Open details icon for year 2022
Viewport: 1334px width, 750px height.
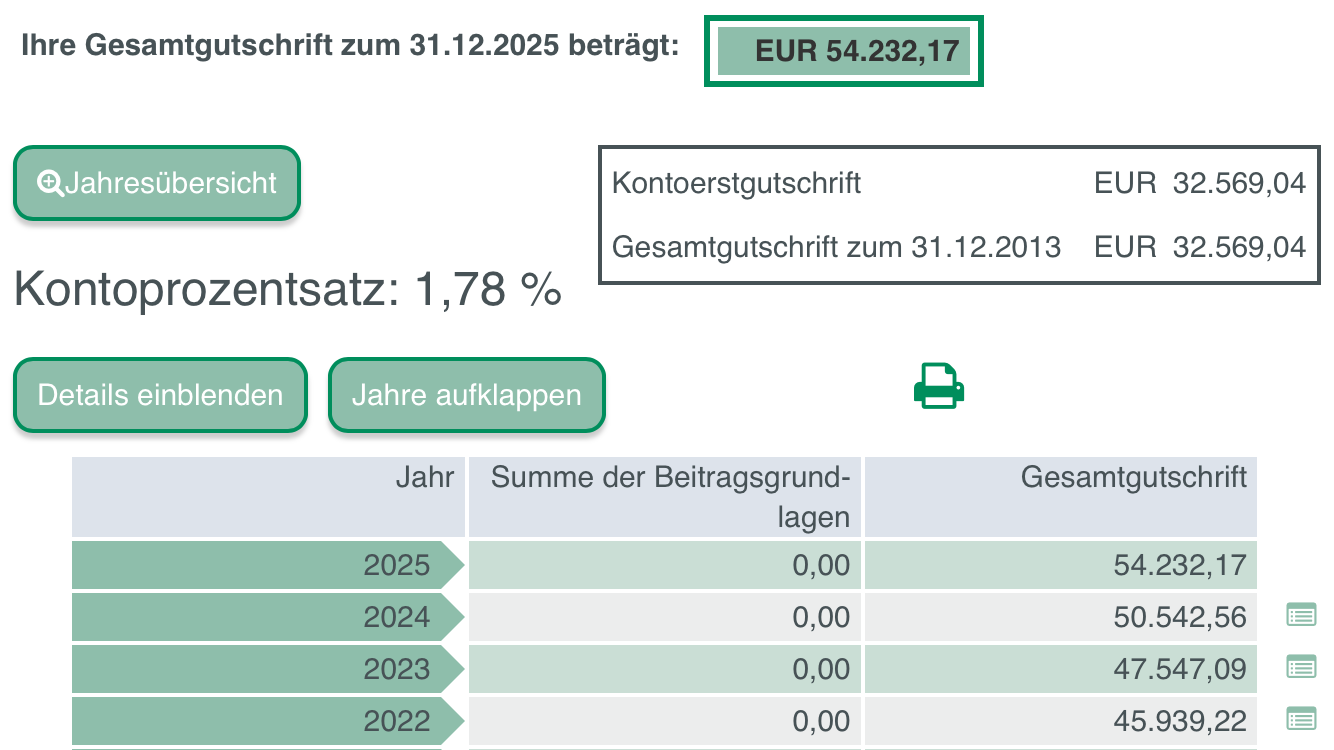tap(1300, 718)
